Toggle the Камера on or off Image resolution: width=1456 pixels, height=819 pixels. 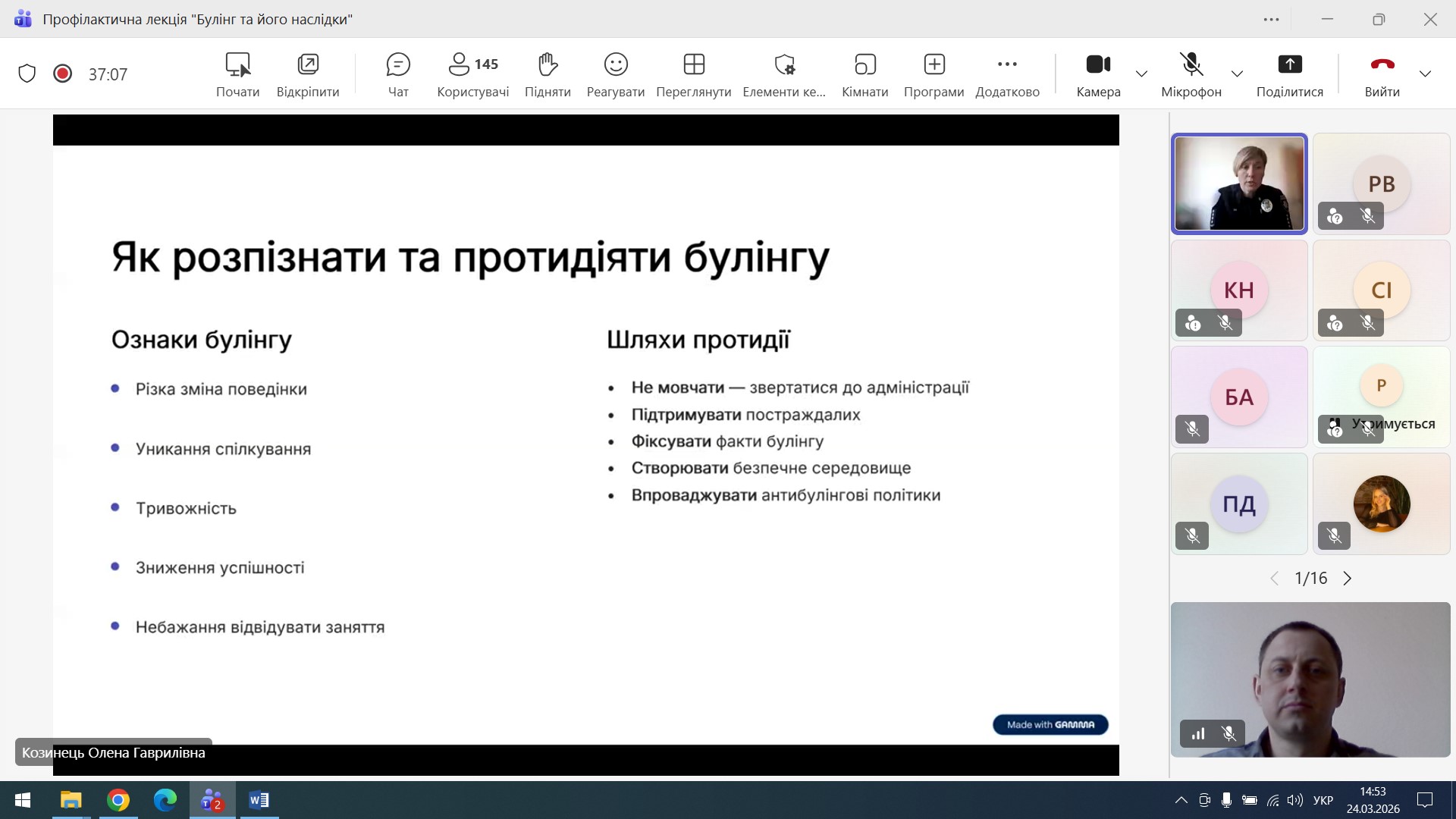point(1098,74)
